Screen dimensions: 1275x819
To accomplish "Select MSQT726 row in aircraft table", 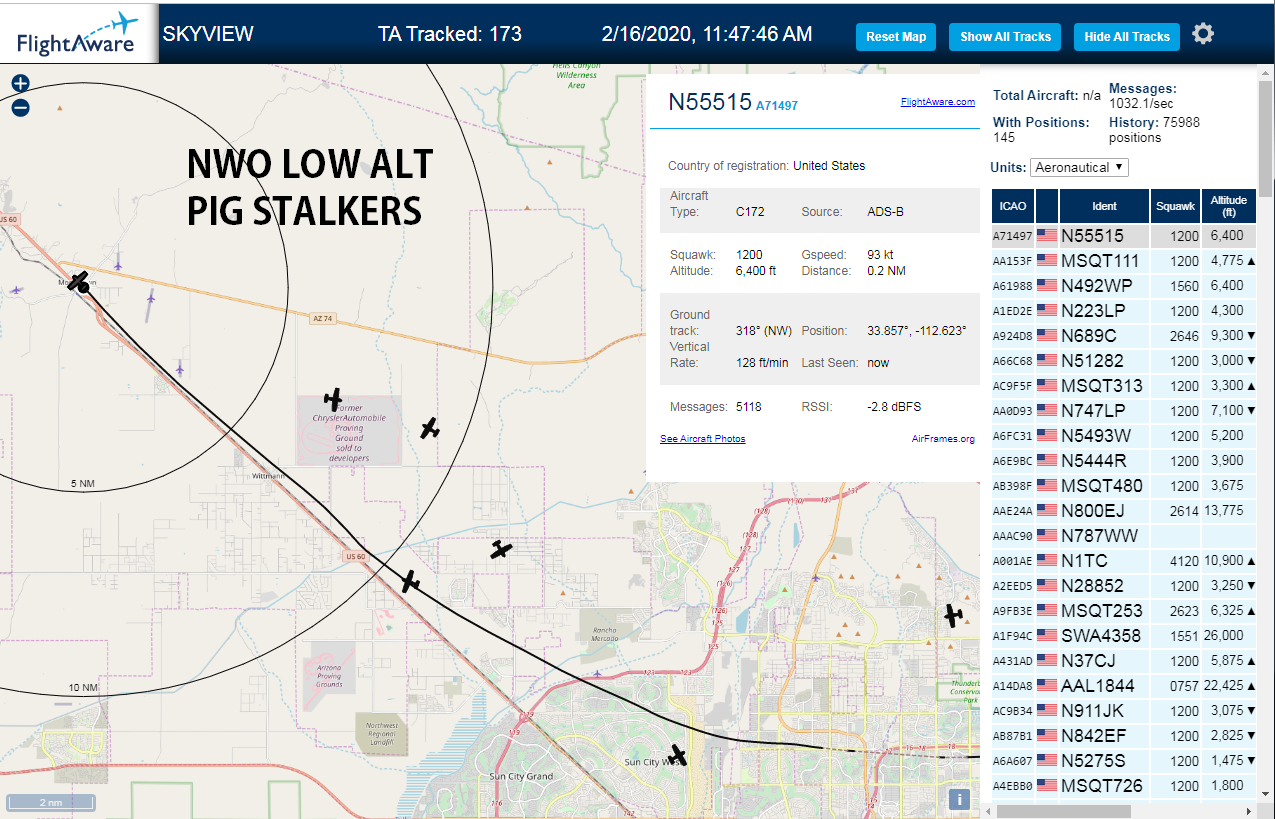I will point(1124,786).
